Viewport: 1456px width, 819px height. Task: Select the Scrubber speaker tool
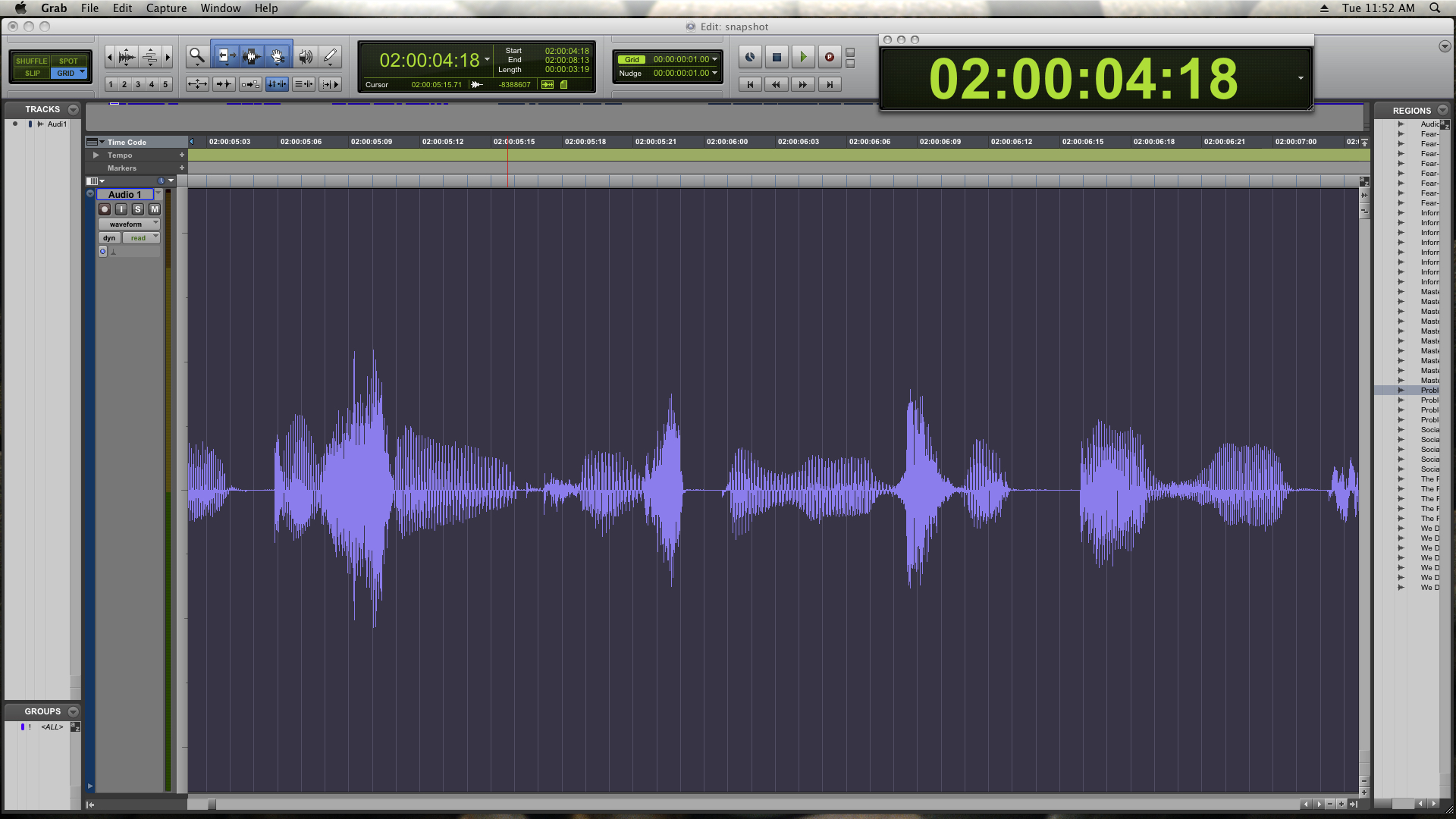306,56
